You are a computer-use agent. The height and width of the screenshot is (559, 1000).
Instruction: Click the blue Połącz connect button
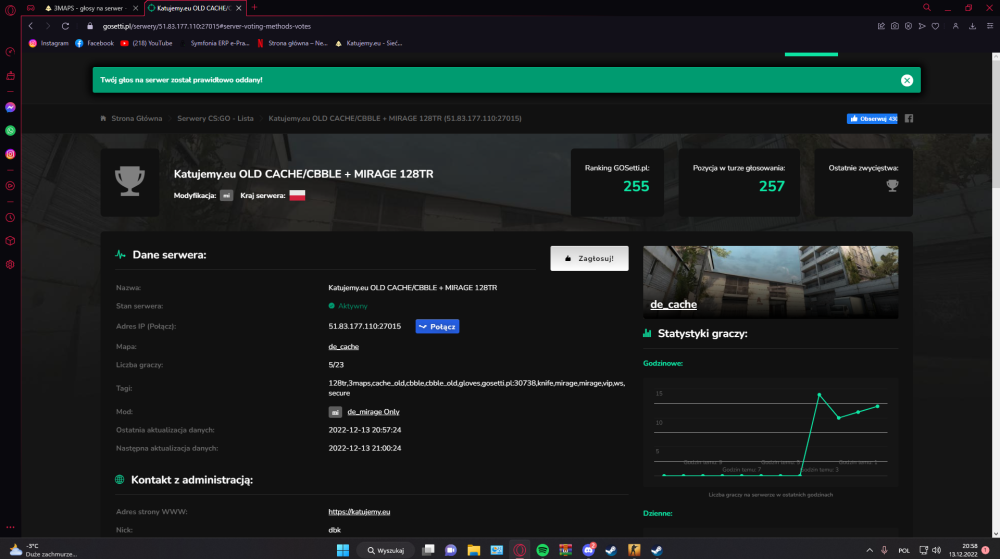[438, 326]
